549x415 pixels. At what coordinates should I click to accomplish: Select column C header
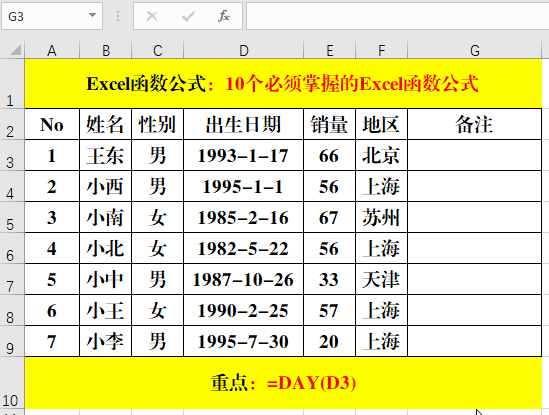click(x=157, y=50)
